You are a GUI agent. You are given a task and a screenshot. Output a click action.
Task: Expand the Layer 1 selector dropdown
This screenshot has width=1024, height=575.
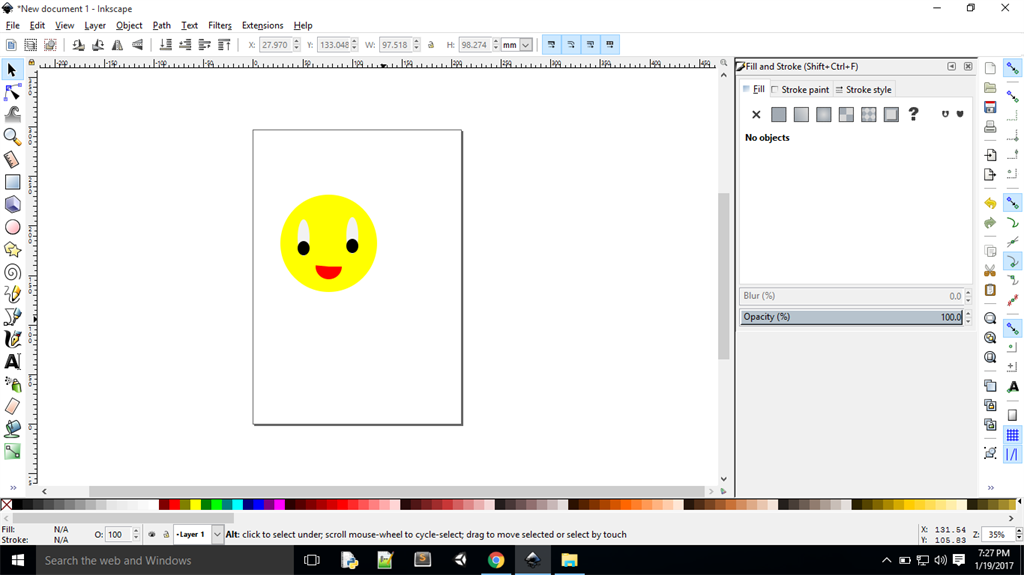pyautogui.click(x=217, y=535)
